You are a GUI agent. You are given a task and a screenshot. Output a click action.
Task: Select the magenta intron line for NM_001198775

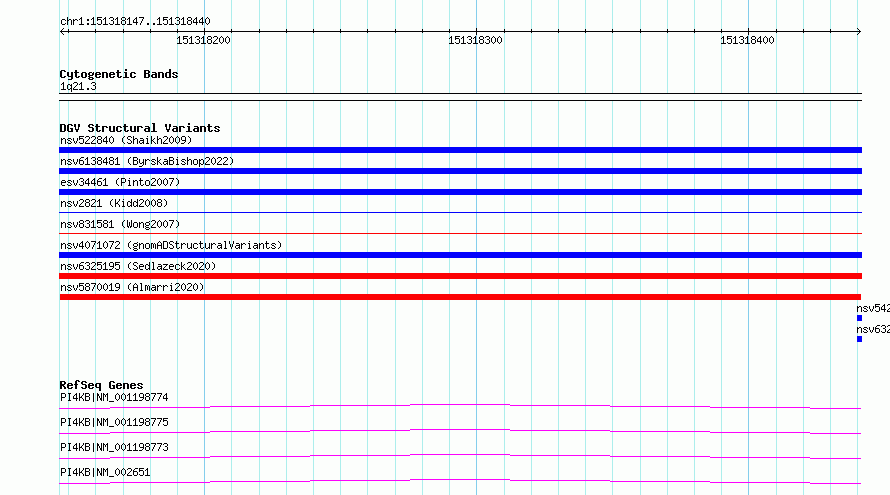(x=460, y=431)
